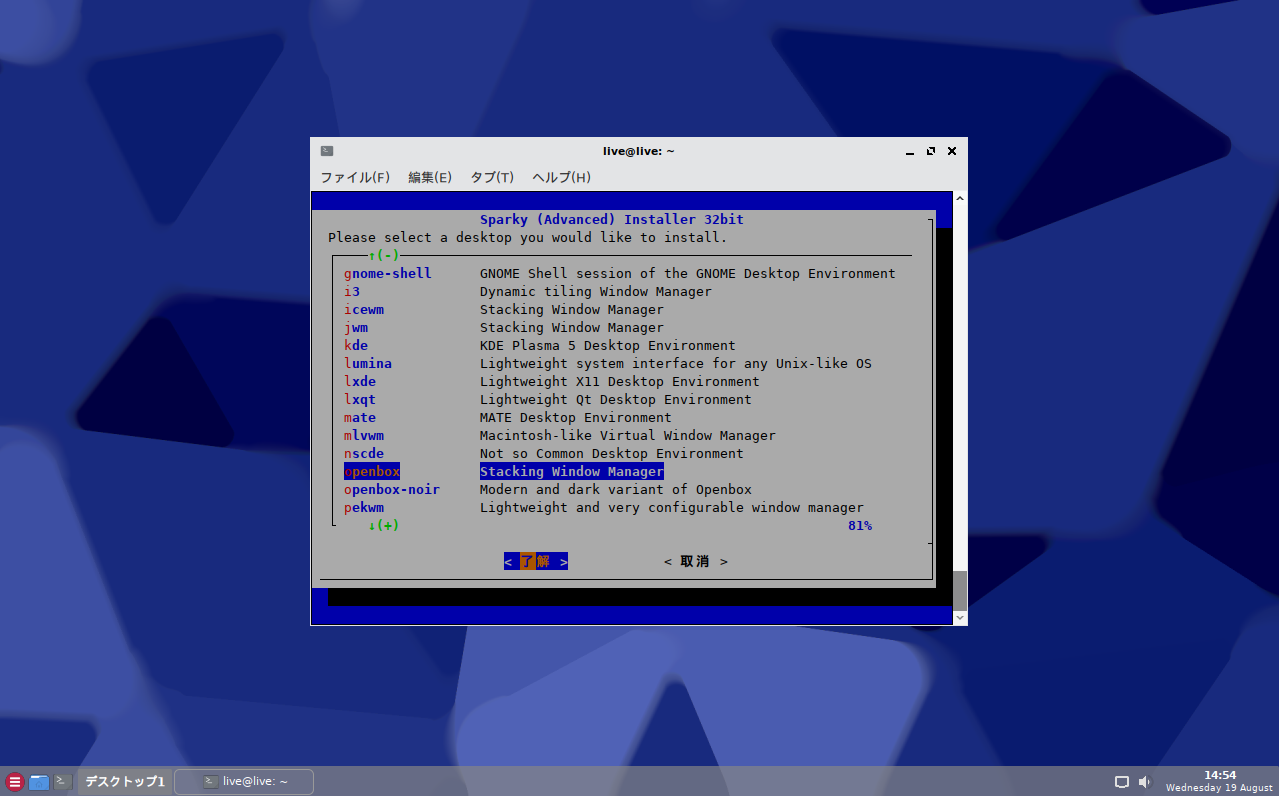Confirm with the 了解 button

pos(536,562)
